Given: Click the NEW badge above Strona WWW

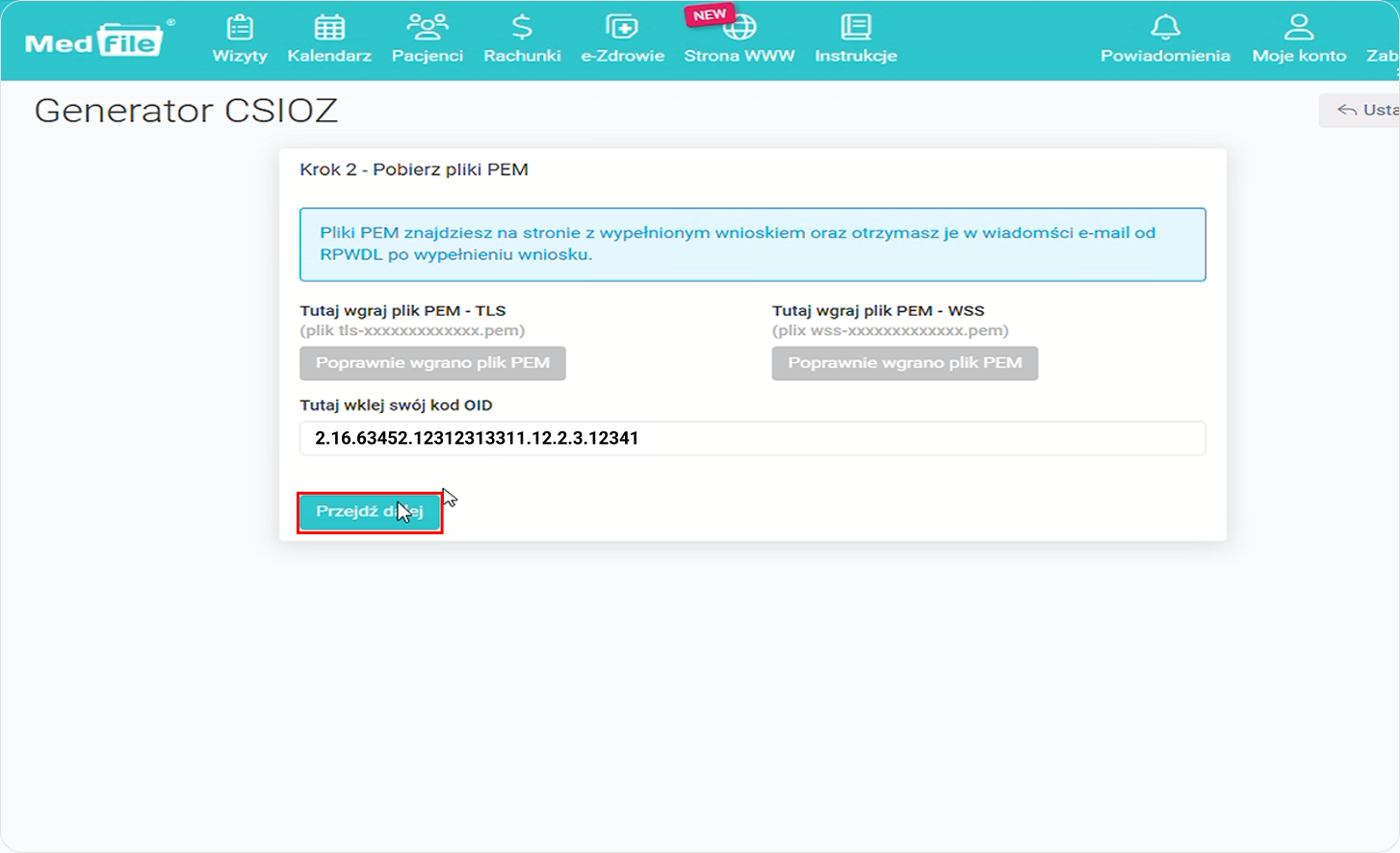Looking at the screenshot, I should (x=710, y=14).
